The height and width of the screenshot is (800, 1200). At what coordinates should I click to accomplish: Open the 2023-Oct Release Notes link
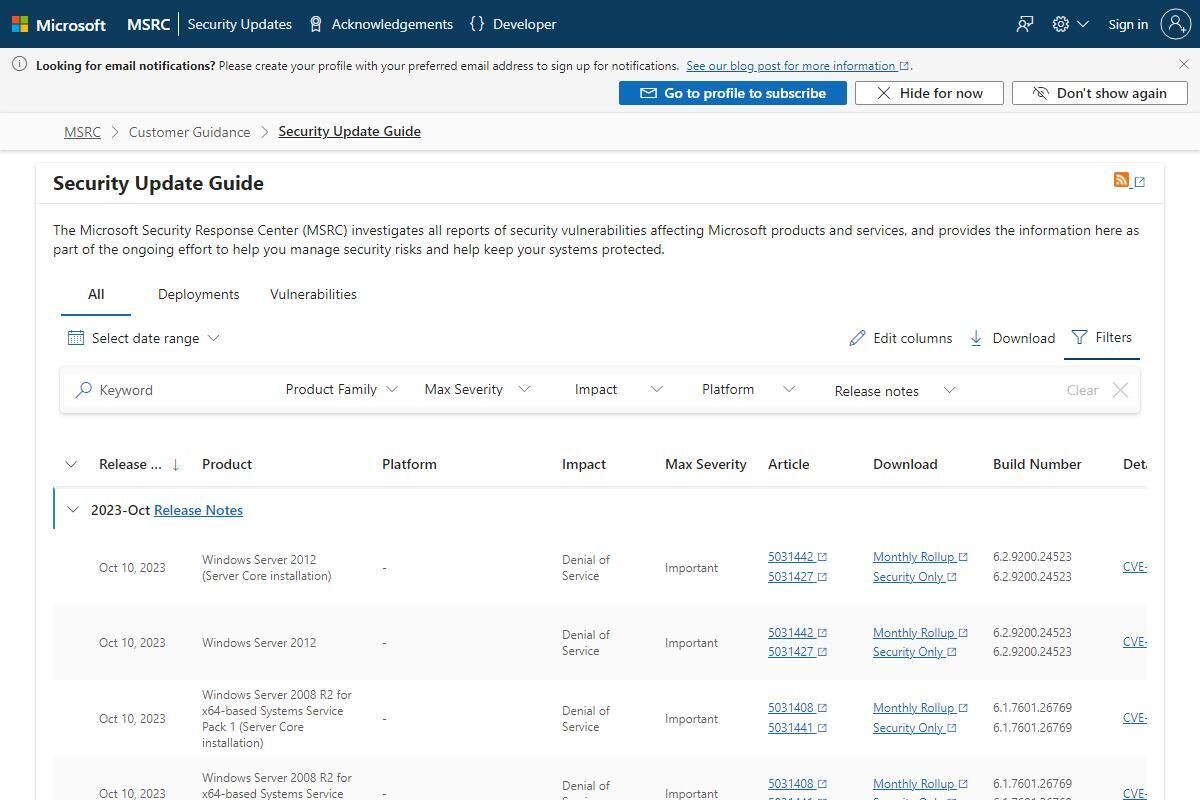click(x=198, y=510)
